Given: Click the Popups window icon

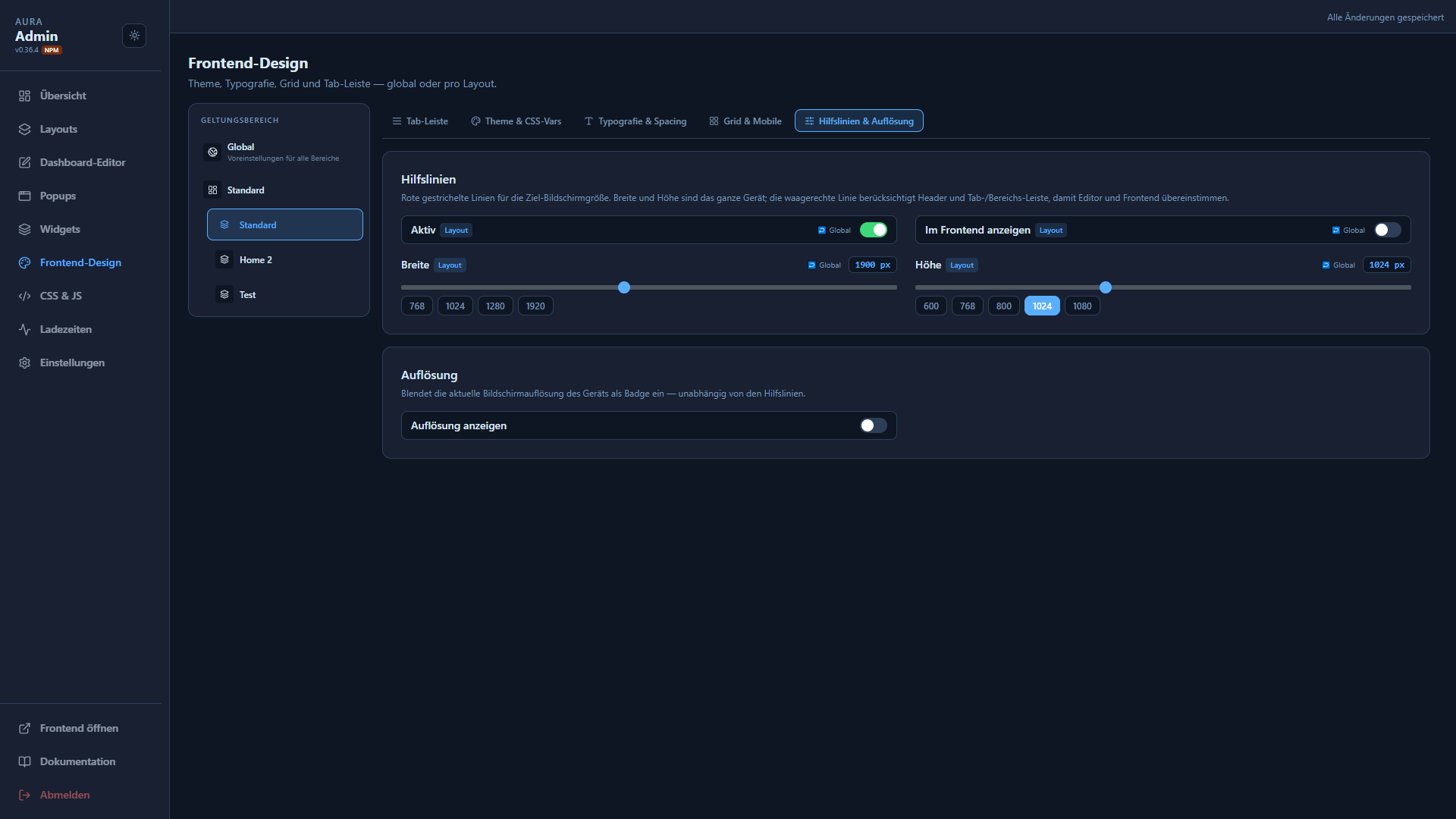Looking at the screenshot, I should click(24, 196).
